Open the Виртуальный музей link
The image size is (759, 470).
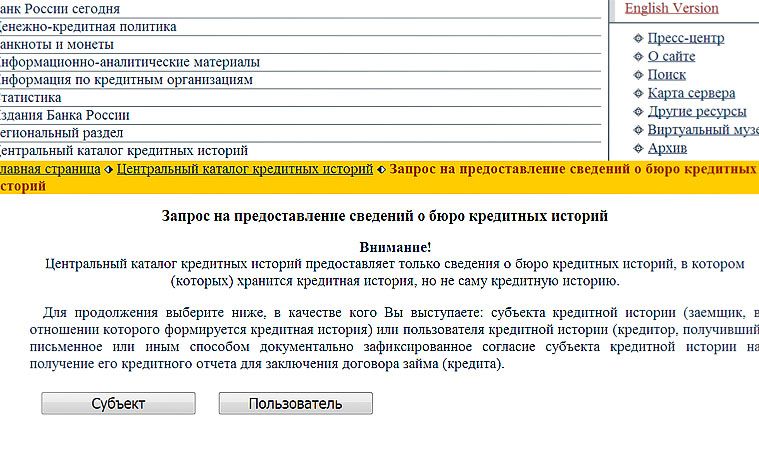click(x=703, y=130)
